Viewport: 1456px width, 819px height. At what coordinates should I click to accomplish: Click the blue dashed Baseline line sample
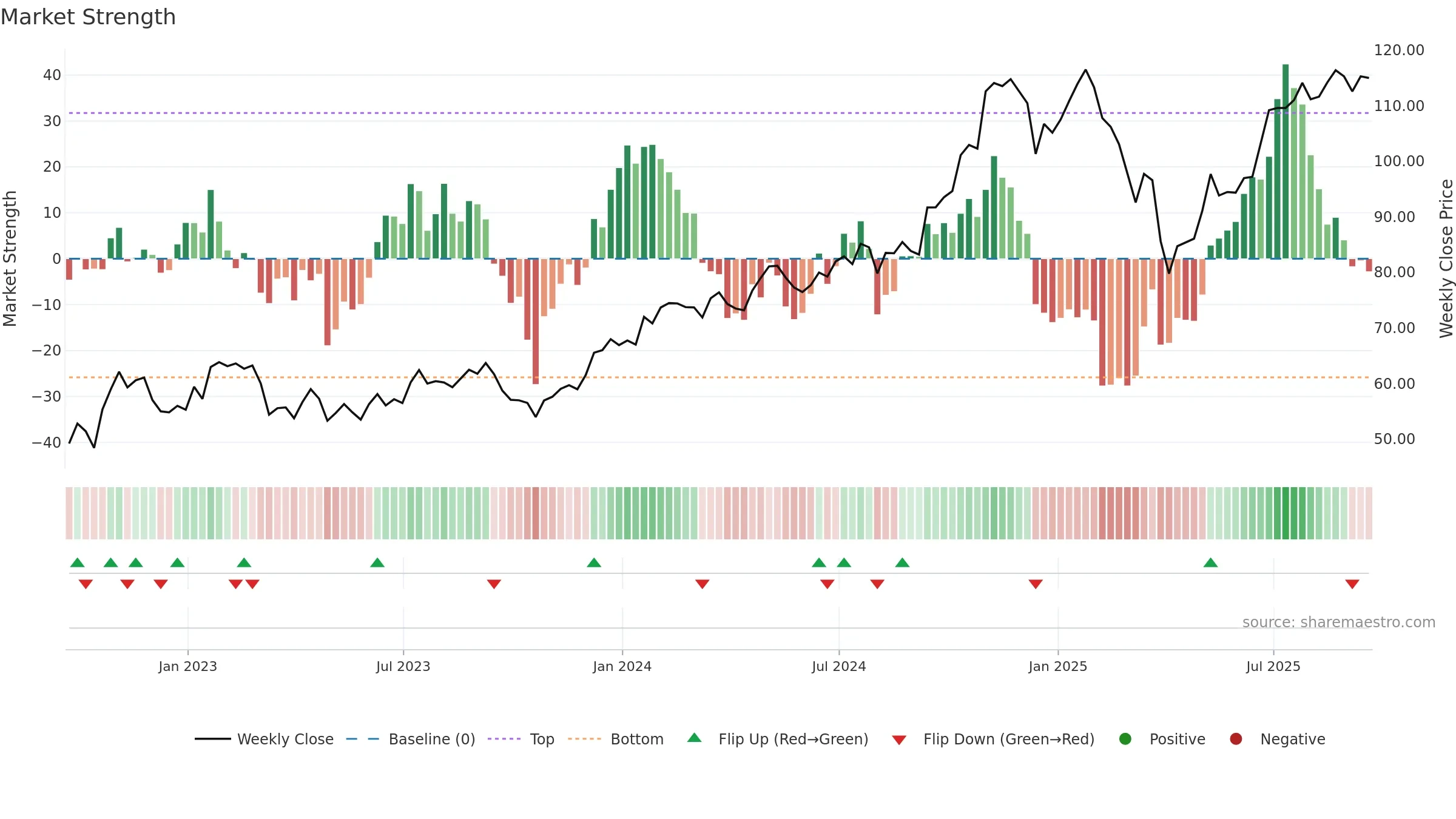pyautogui.click(x=363, y=739)
